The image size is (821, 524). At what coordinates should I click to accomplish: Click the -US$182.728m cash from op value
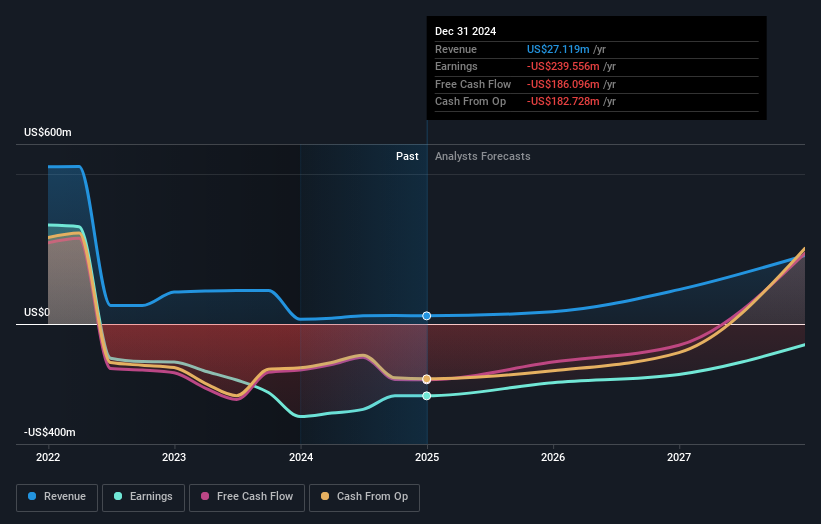(563, 102)
